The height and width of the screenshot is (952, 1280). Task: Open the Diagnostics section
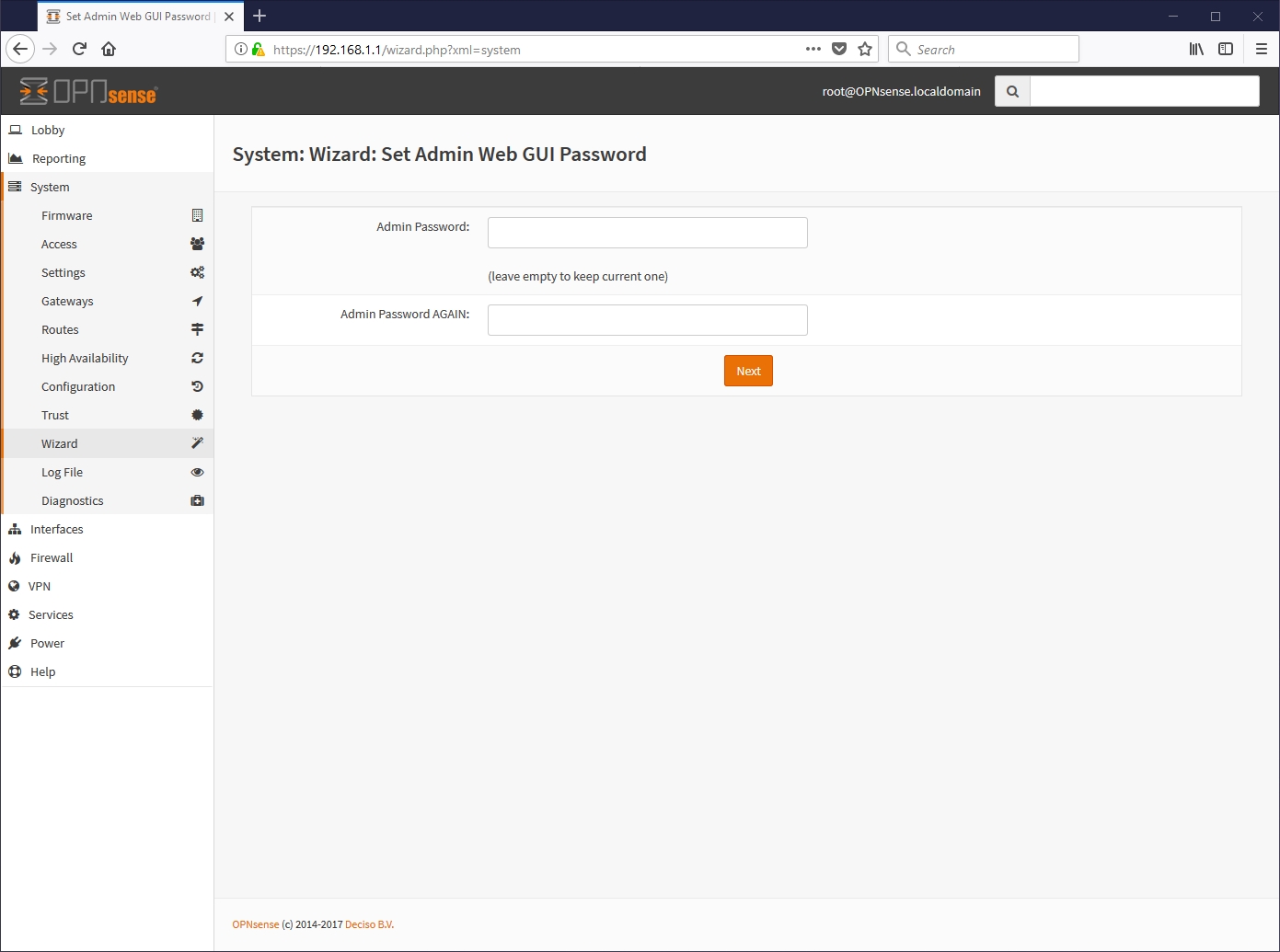[72, 501]
